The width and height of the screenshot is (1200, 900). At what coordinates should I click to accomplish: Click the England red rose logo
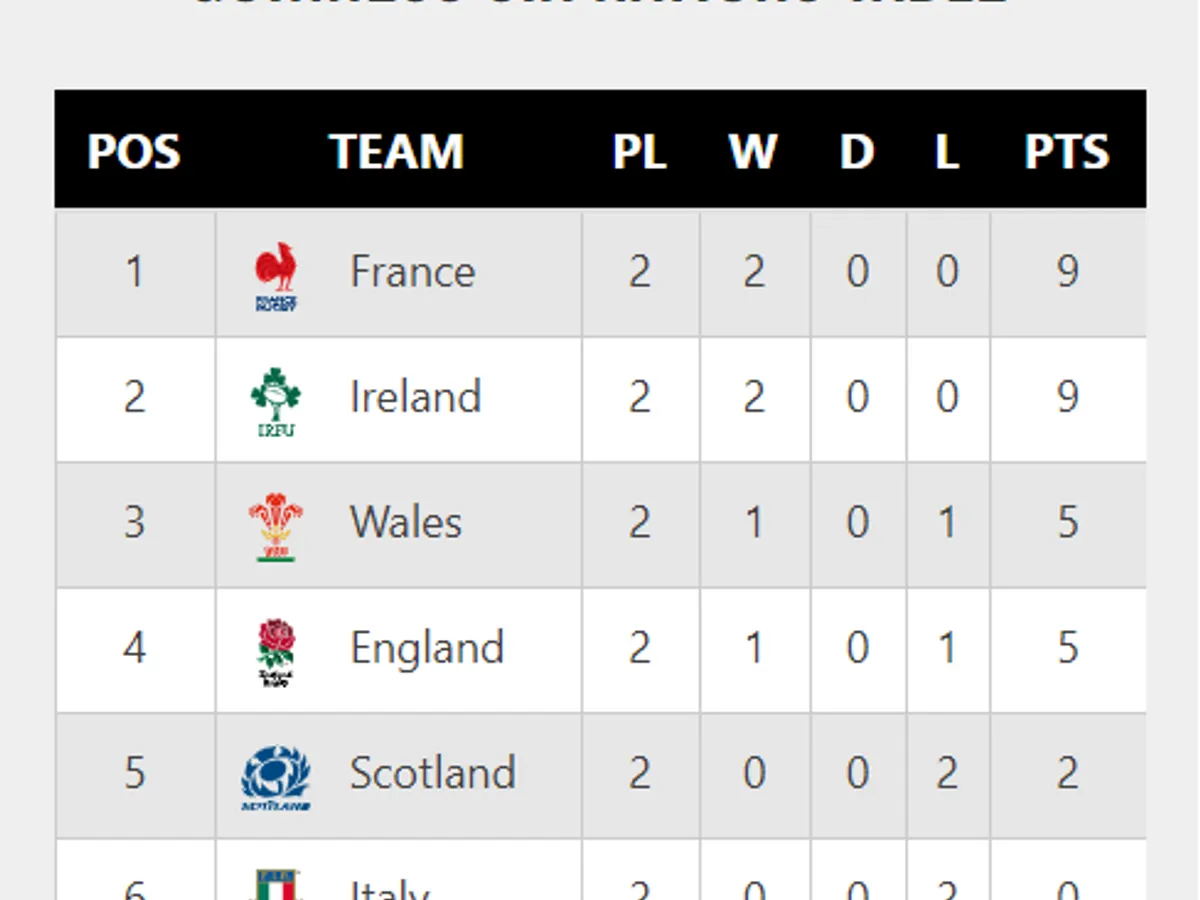pos(276,652)
